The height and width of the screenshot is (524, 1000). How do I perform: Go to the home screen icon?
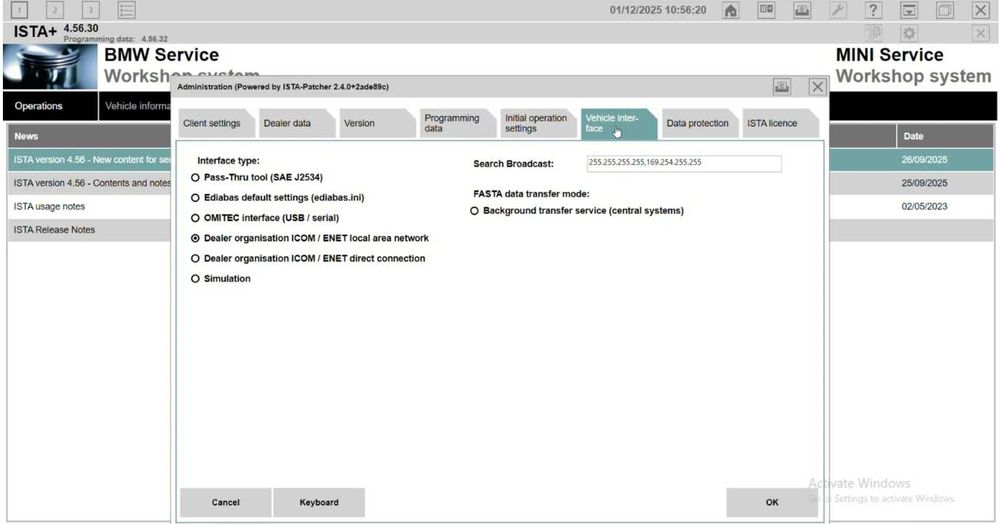pos(731,10)
